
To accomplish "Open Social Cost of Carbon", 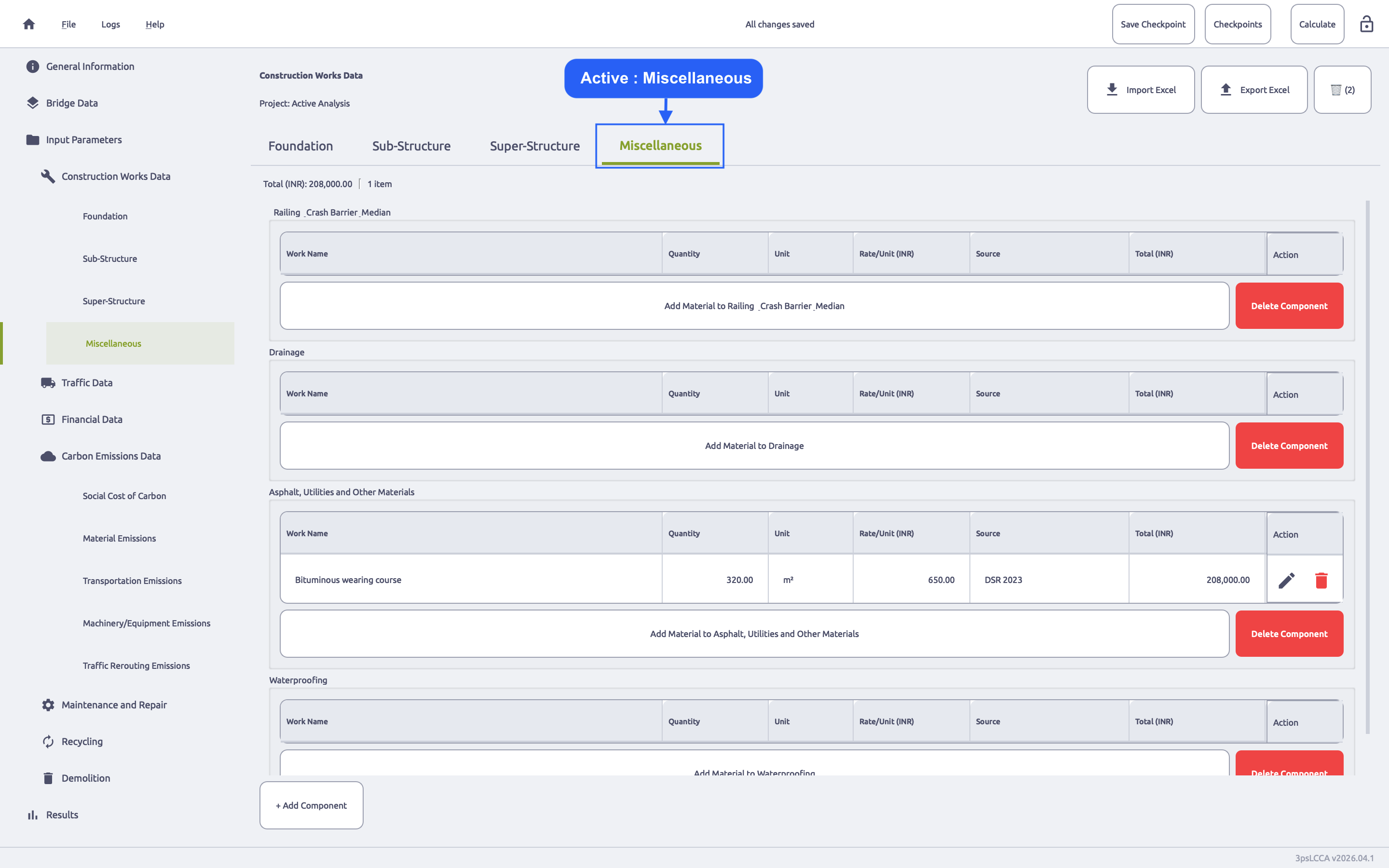I will tap(124, 496).
